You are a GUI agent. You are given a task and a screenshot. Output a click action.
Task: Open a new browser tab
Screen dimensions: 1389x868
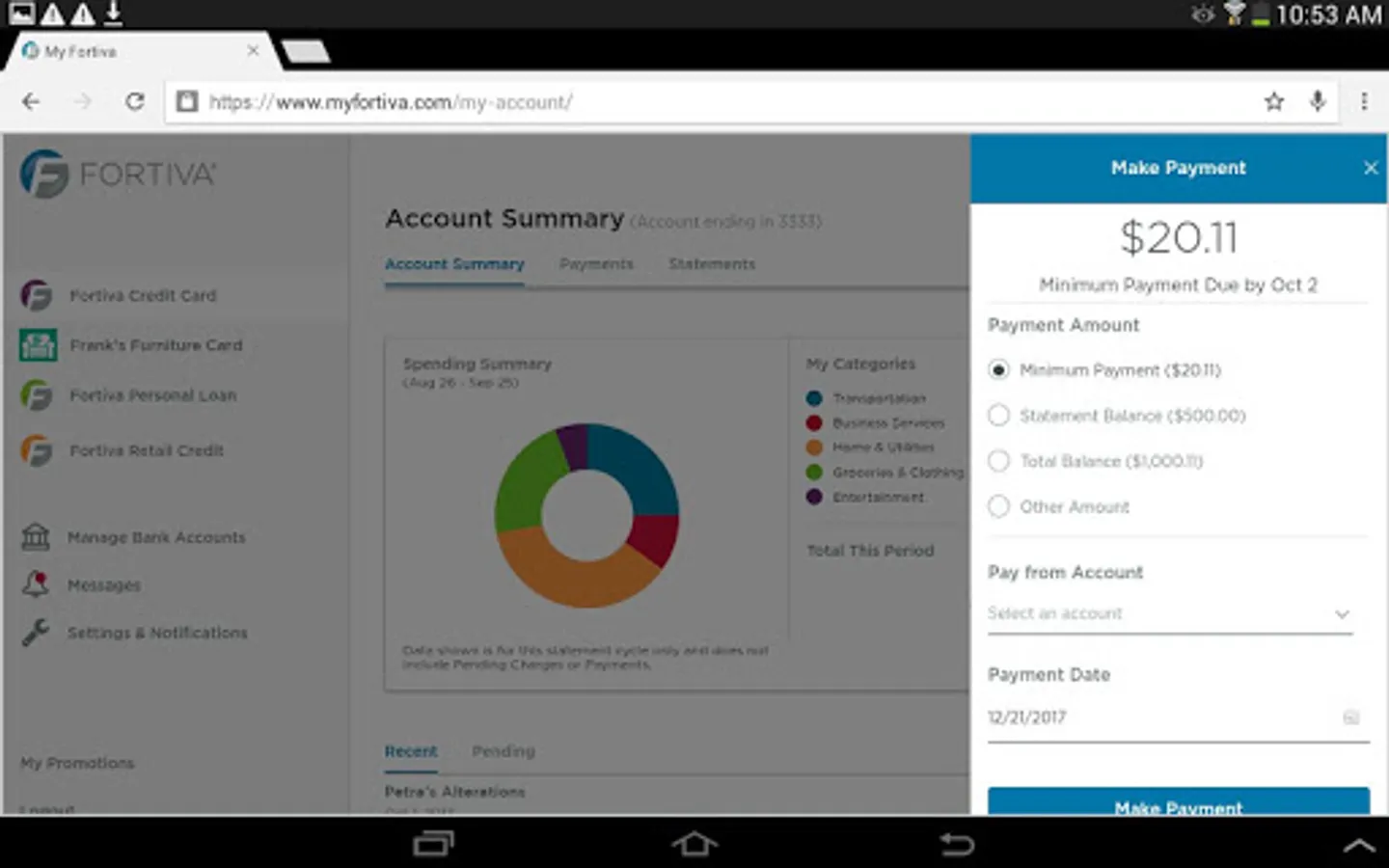[306, 51]
